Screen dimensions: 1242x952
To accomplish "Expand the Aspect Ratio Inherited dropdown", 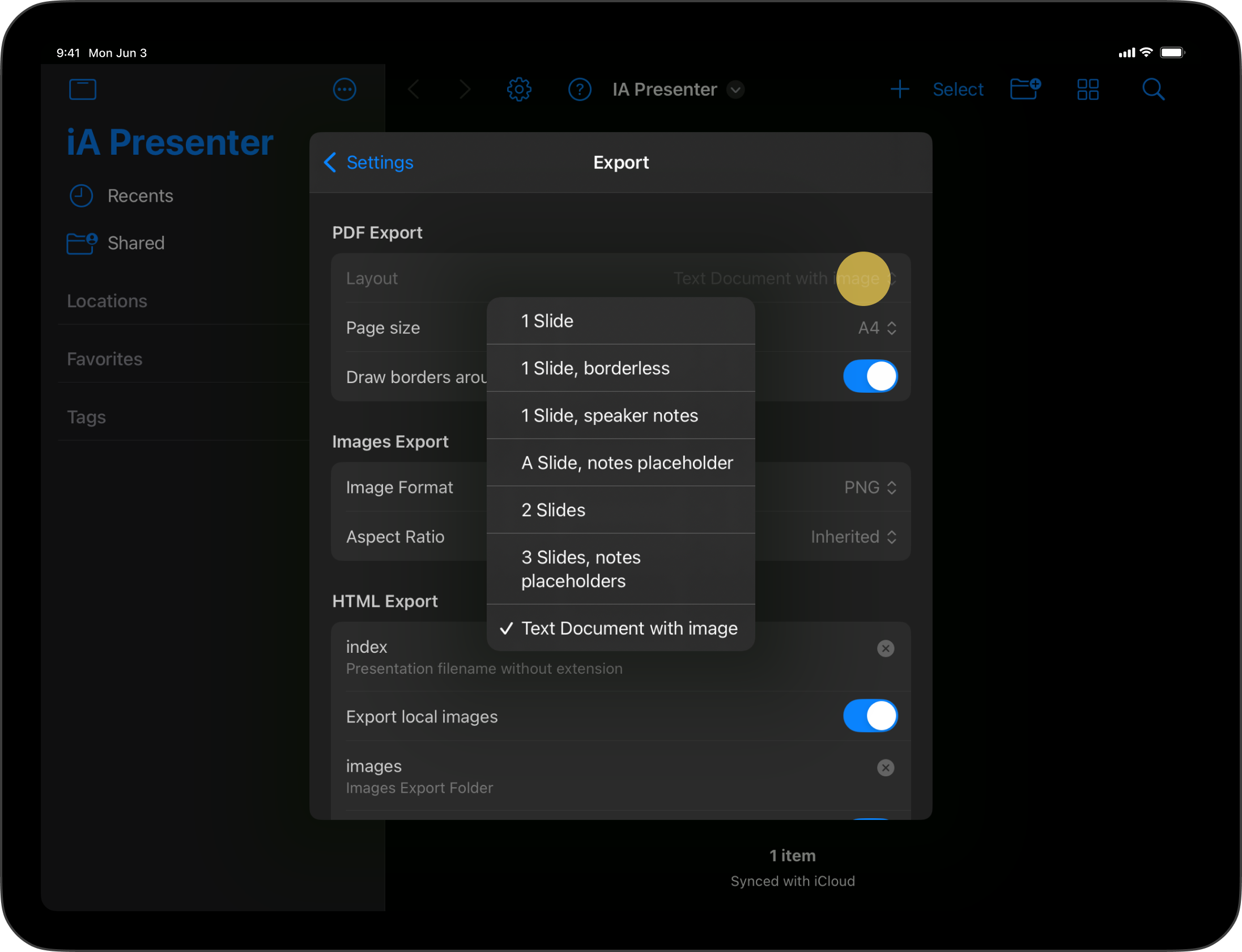I will (852, 537).
